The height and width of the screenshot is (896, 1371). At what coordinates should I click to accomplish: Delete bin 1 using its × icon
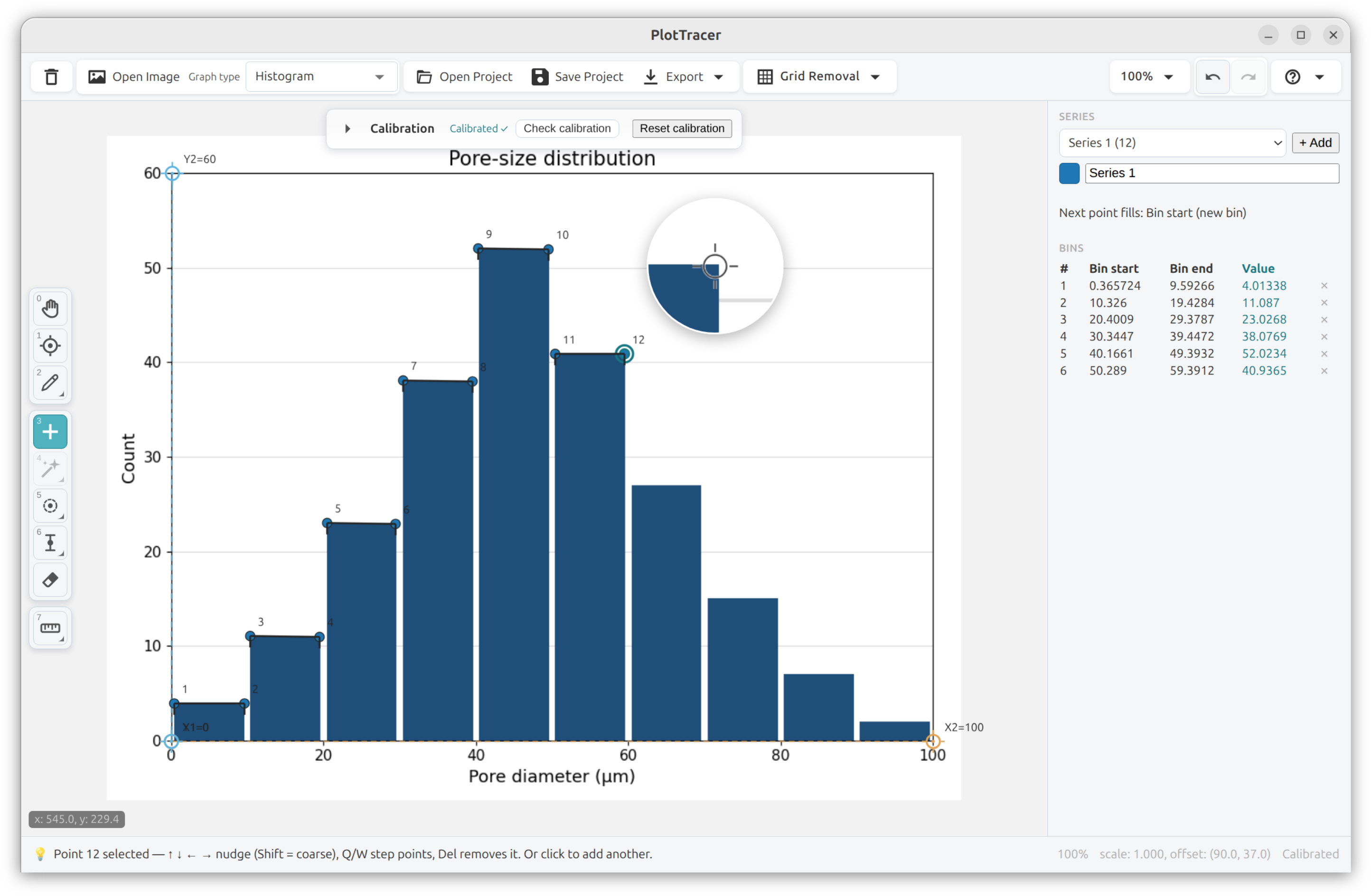[x=1324, y=286]
